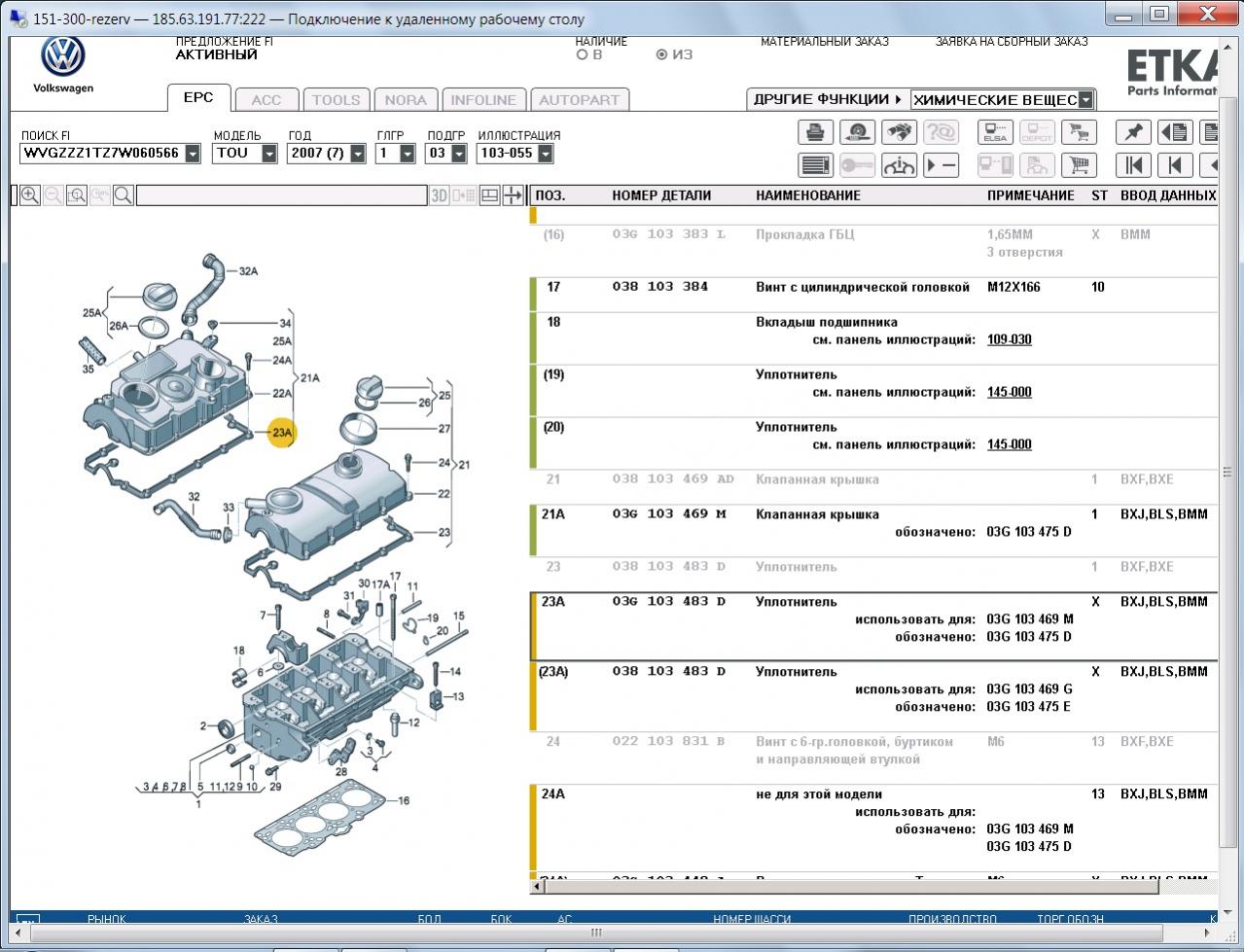Switch to the ACC tab
1244x952 pixels.
tap(267, 99)
